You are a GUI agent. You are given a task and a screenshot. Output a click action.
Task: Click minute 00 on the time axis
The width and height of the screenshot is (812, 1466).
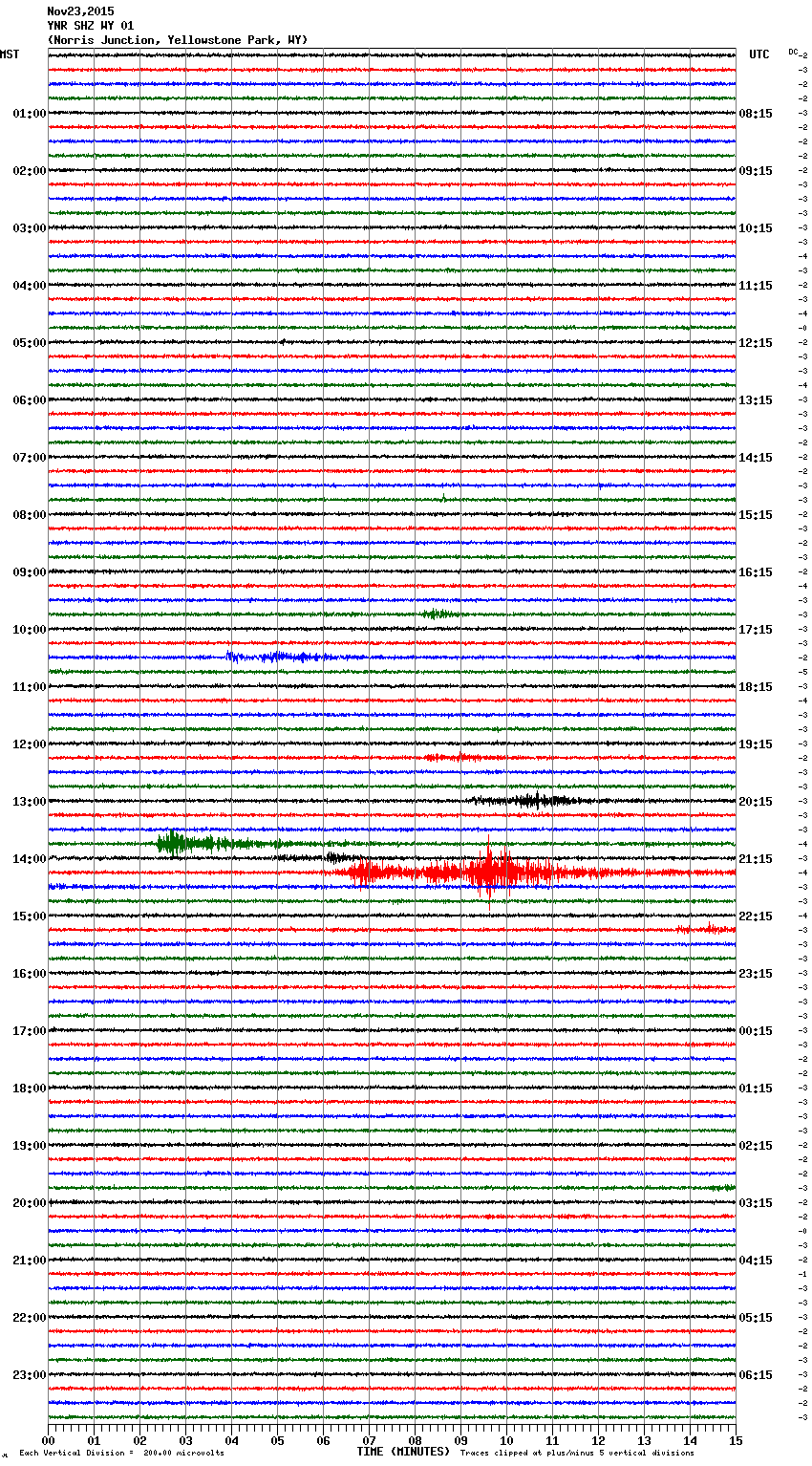pyautogui.click(x=48, y=1440)
